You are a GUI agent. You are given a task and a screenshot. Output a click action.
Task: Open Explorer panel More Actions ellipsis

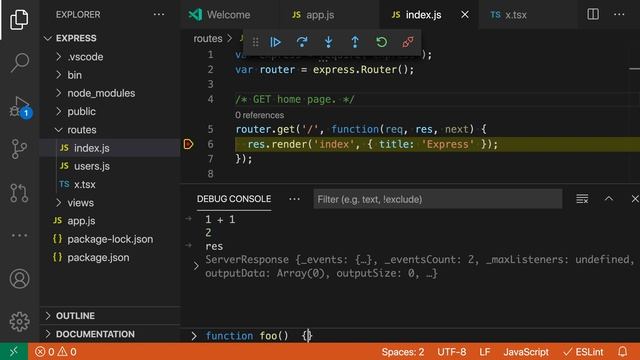(159, 14)
